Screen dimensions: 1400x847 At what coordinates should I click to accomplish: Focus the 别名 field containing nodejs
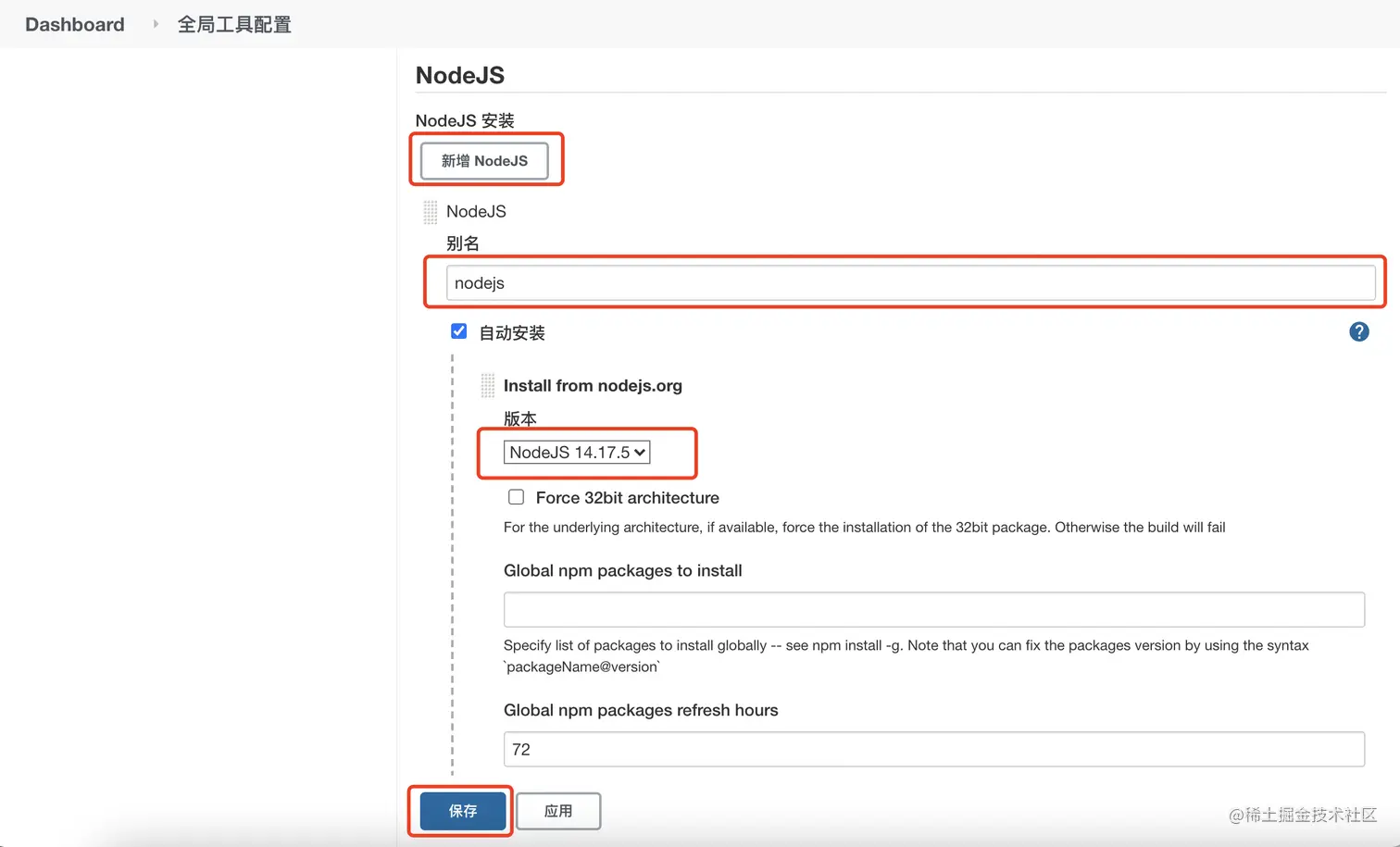coord(910,282)
